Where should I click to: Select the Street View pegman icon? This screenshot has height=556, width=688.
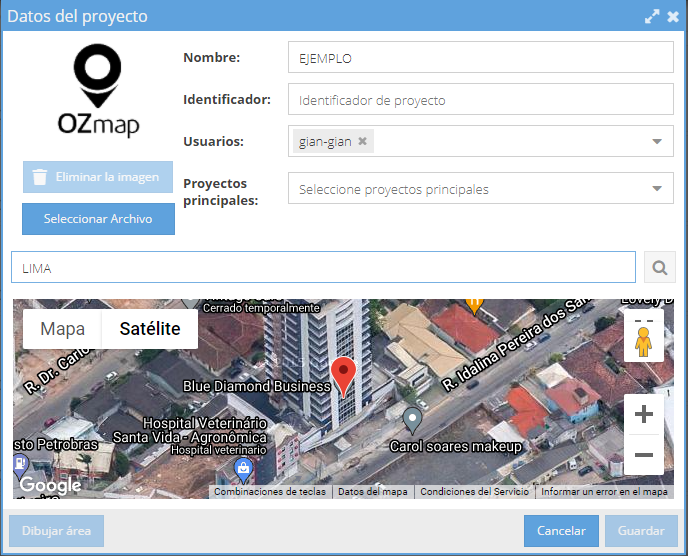pos(643,342)
